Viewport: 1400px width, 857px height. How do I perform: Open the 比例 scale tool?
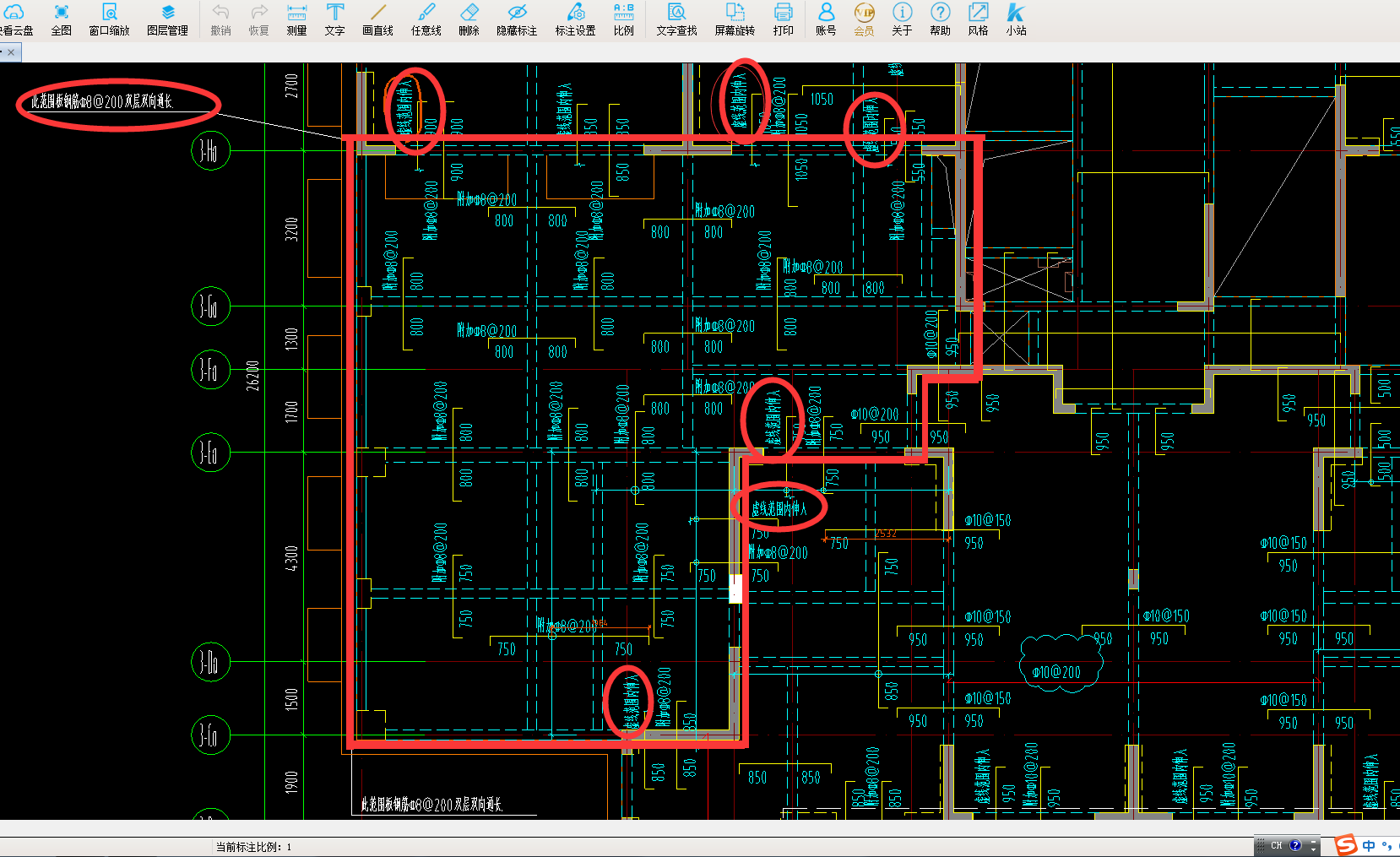(x=623, y=19)
